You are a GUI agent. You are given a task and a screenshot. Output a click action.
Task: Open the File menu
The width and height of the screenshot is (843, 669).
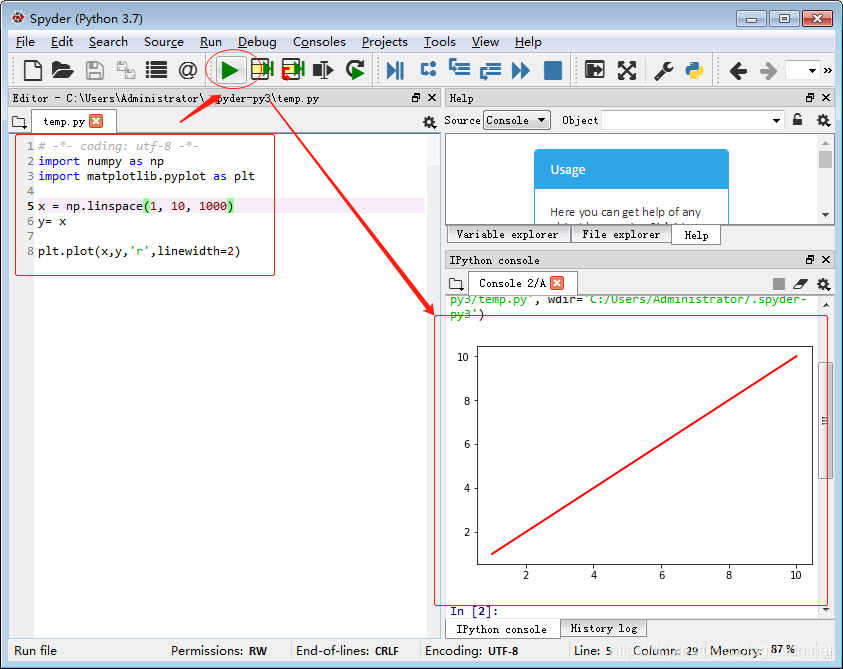pos(25,42)
